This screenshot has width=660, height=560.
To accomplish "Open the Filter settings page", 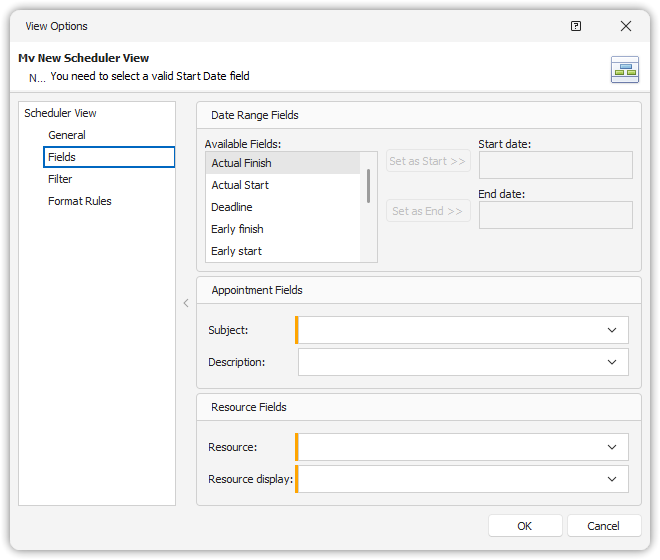I will click(x=60, y=179).
